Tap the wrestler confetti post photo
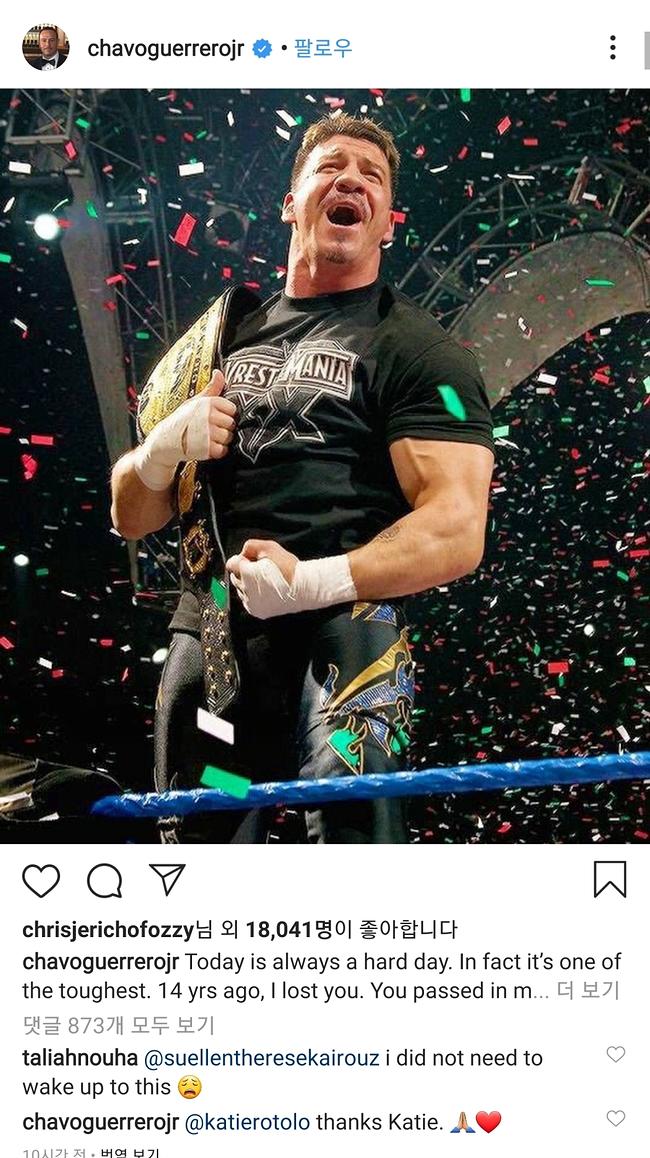Viewport: 650px width, 1158px height. tap(325, 466)
